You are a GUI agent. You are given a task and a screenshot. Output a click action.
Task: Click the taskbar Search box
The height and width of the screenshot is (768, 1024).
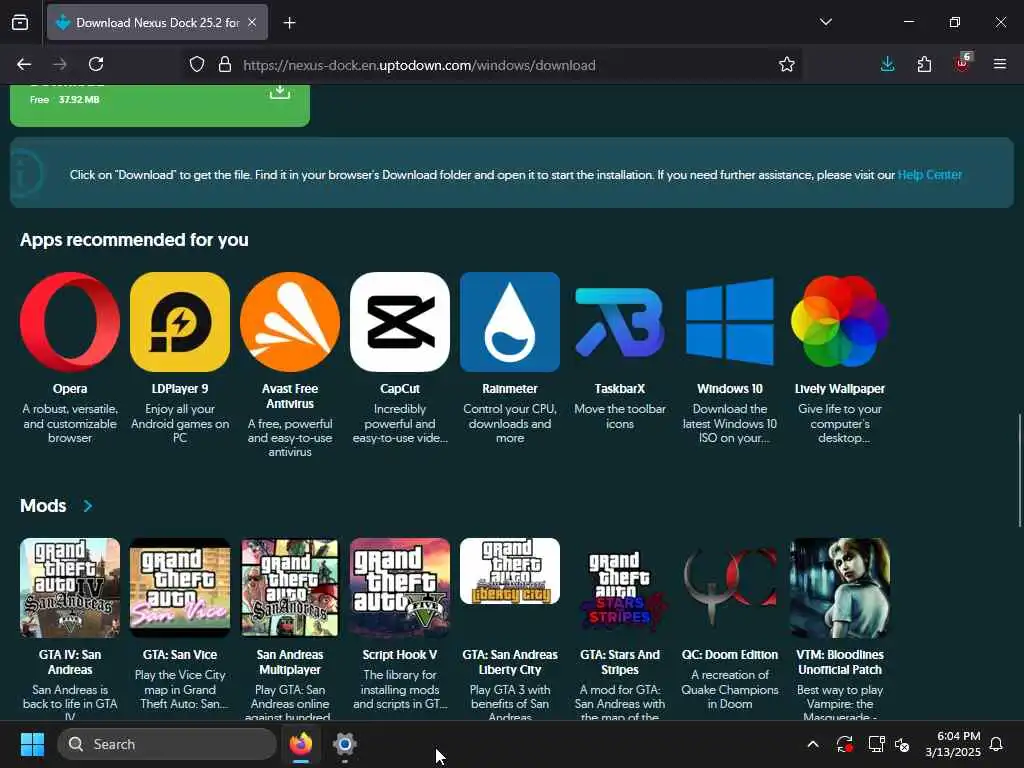(167, 744)
